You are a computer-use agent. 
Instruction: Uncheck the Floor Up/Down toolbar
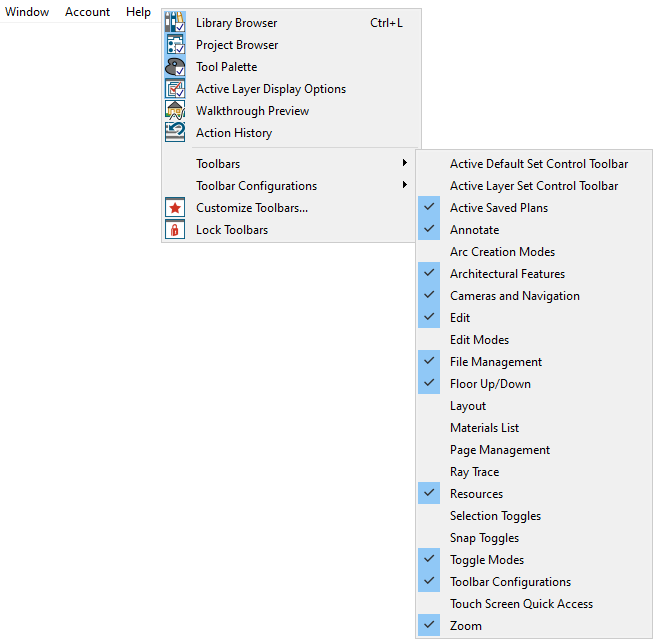pos(429,383)
